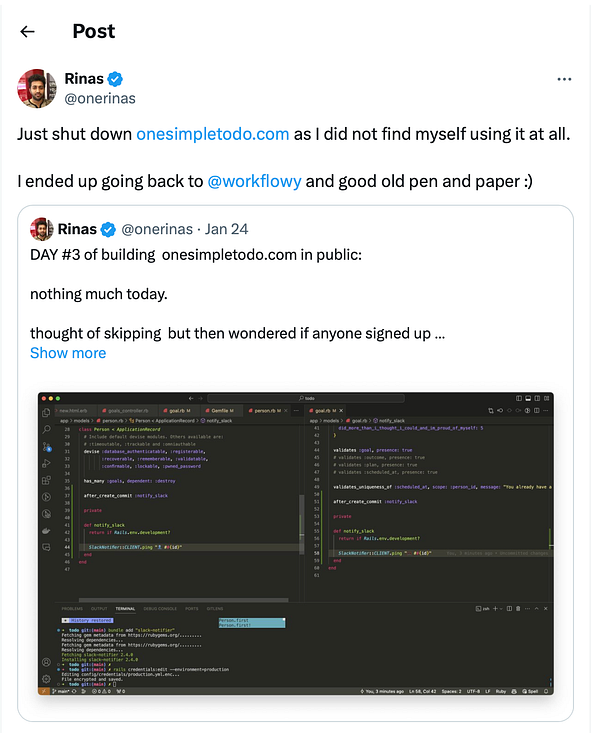The image size is (600, 733).
Task: Click the @onerinas handle under the author name
Action: [x=99, y=98]
